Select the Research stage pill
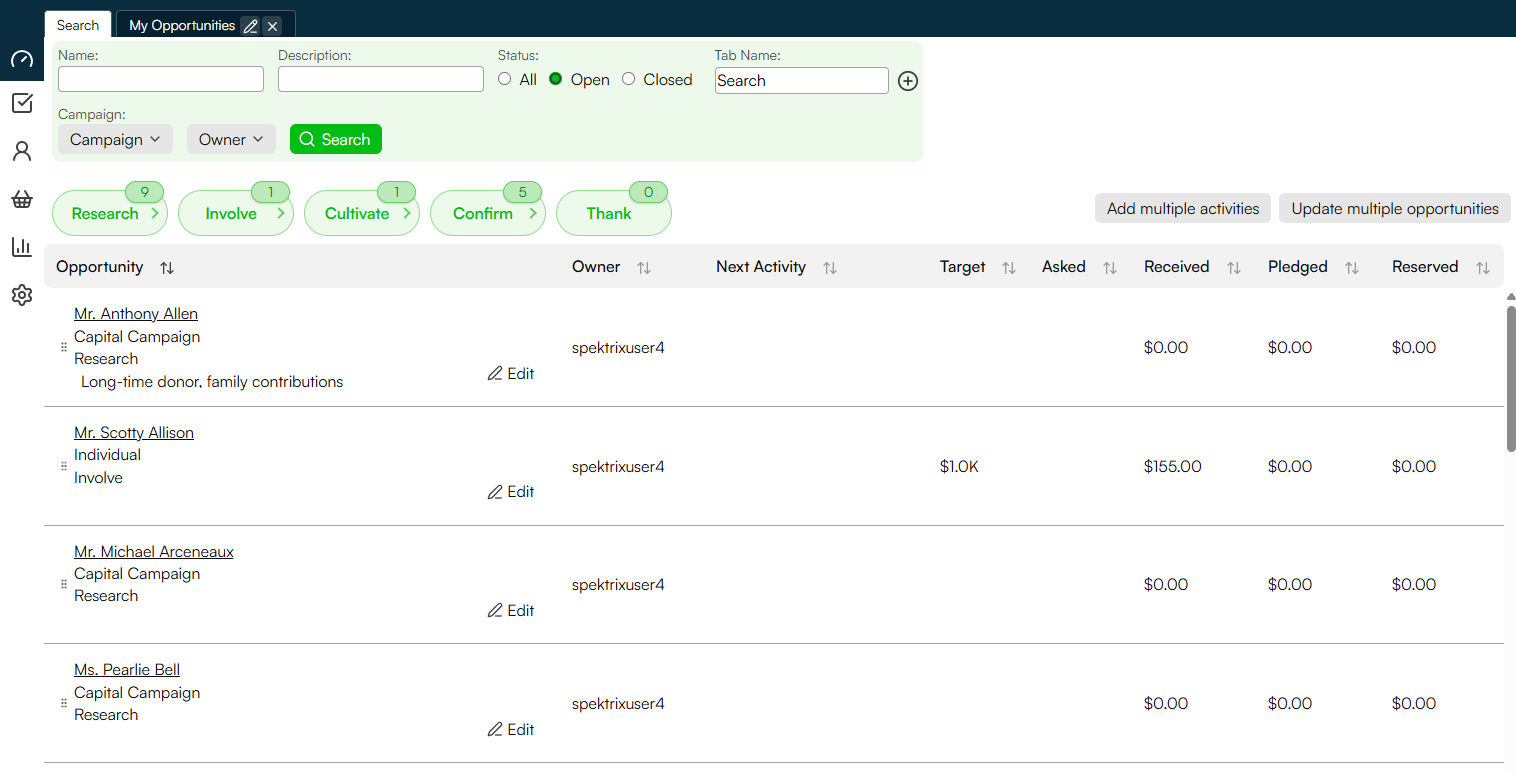Viewport: 1516px width, 772px height. click(110, 213)
